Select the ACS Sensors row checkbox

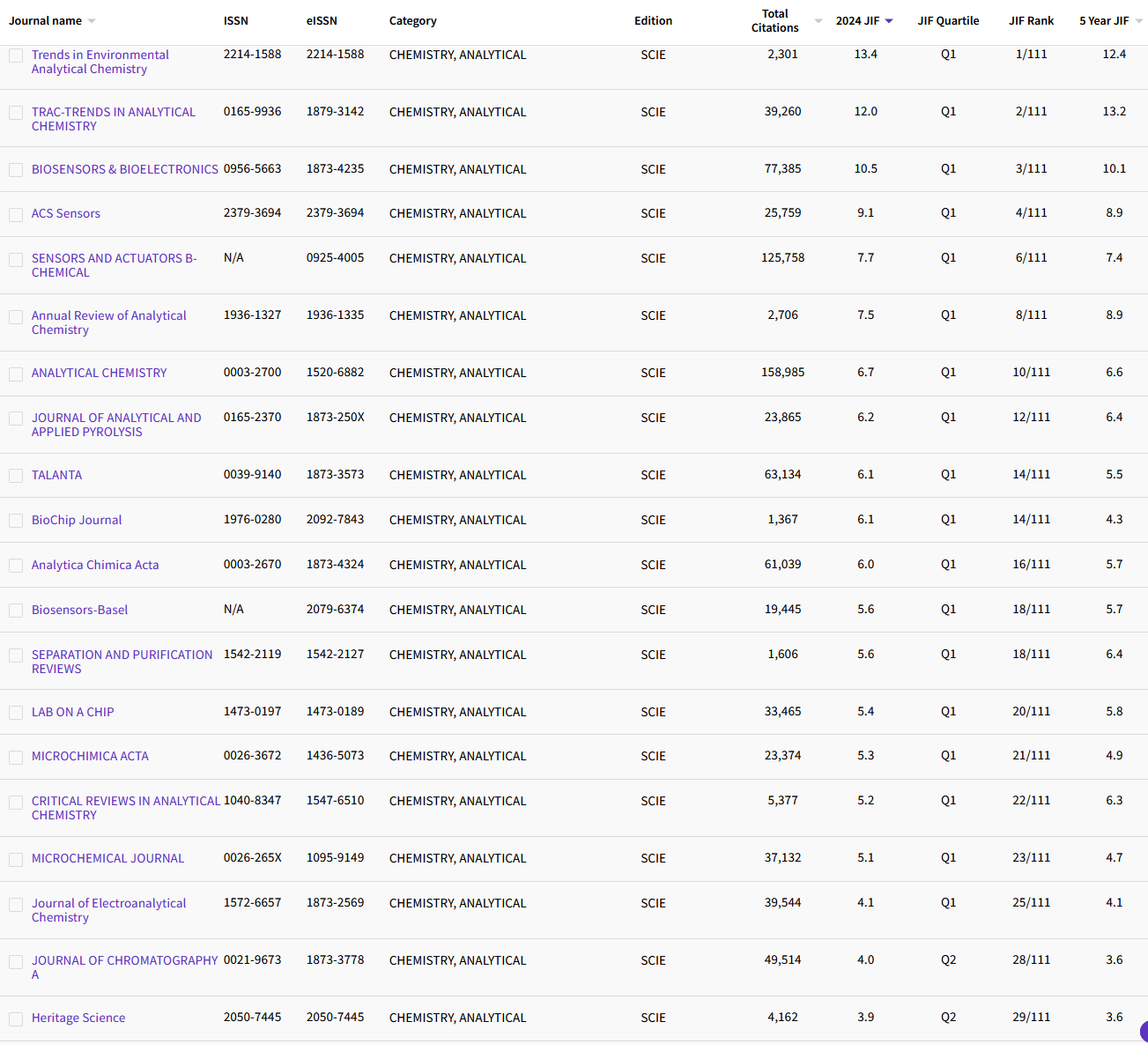pos(16,214)
